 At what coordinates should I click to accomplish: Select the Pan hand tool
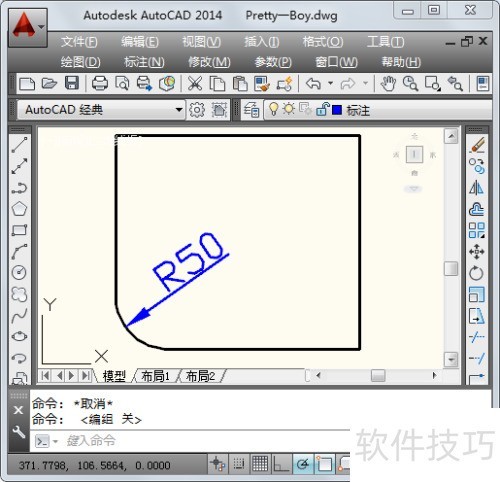pos(388,83)
